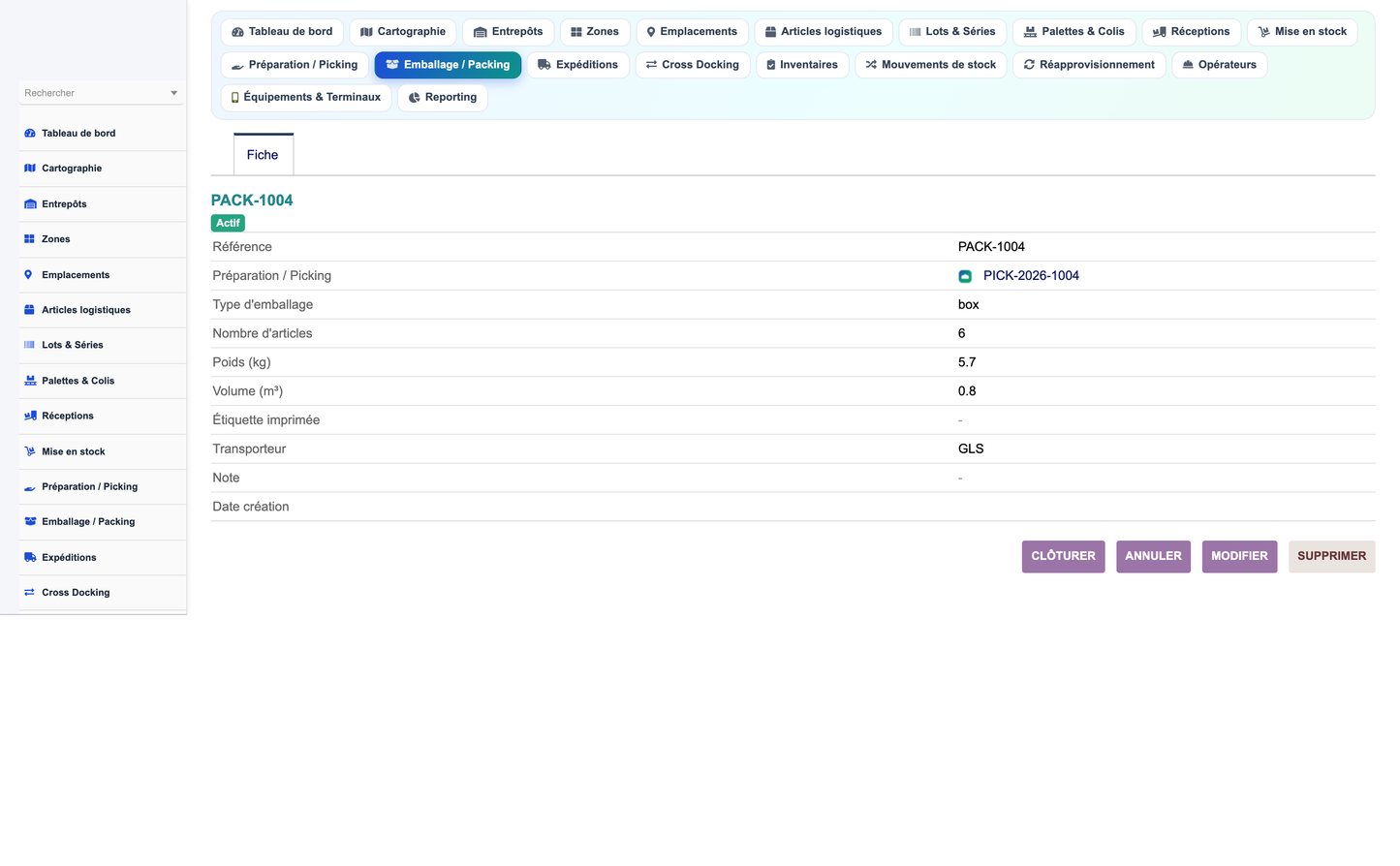
Task: Click the Entrepôts warehouse icon in the sidebar
Action: (30, 204)
